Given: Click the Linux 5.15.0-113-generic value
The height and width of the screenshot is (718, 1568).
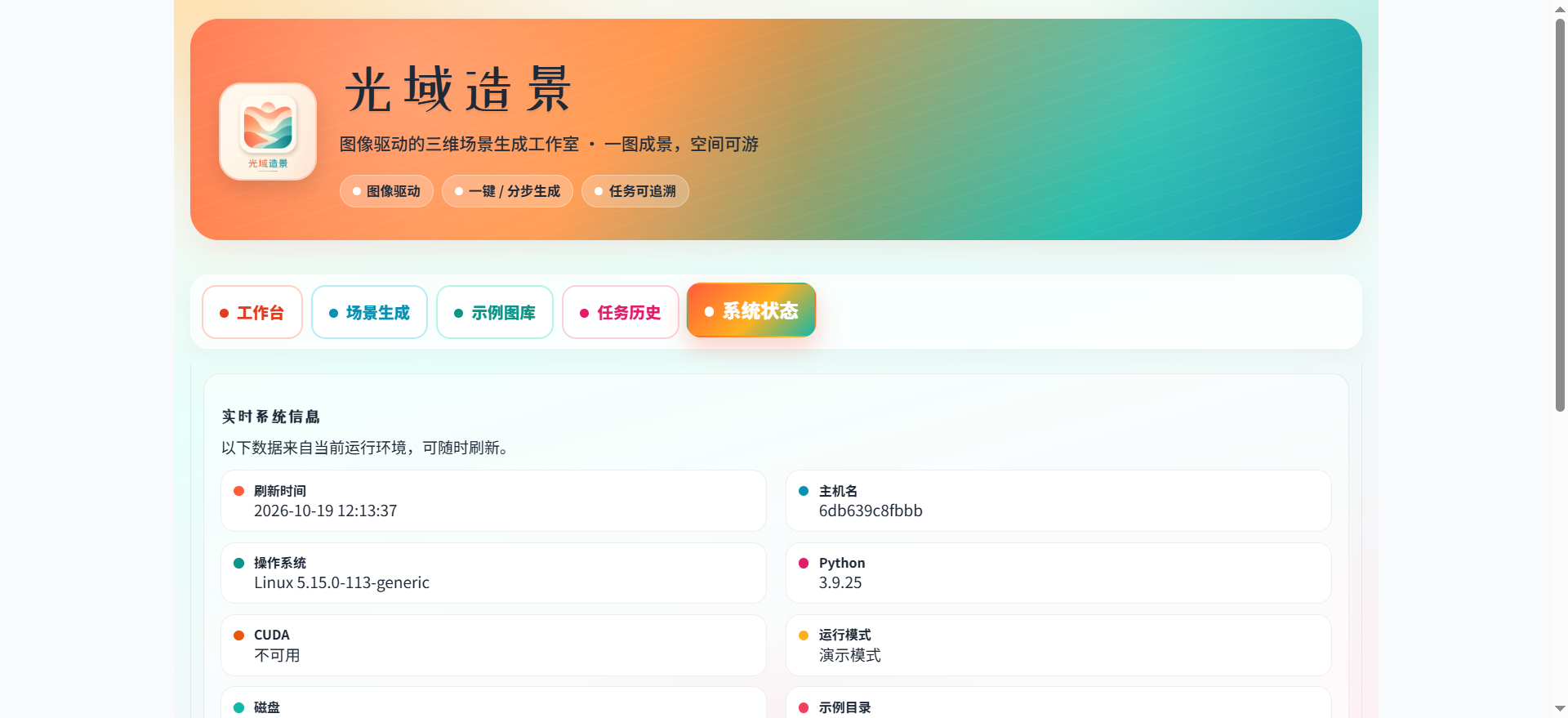Looking at the screenshot, I should pyautogui.click(x=341, y=582).
